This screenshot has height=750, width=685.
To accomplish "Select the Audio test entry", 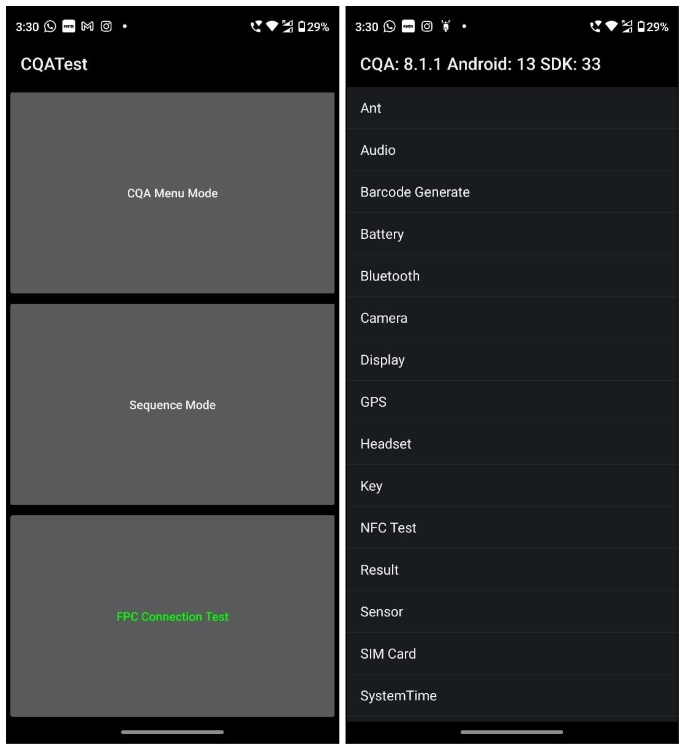I will pos(512,150).
